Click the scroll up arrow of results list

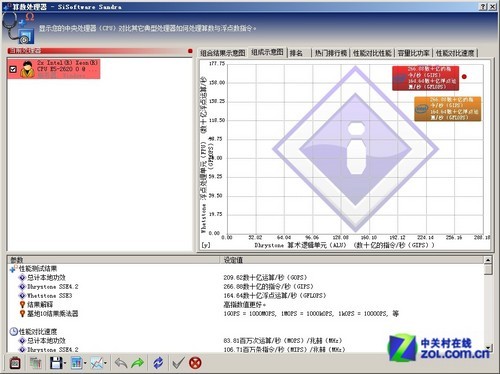pyautogui.click(x=488, y=260)
